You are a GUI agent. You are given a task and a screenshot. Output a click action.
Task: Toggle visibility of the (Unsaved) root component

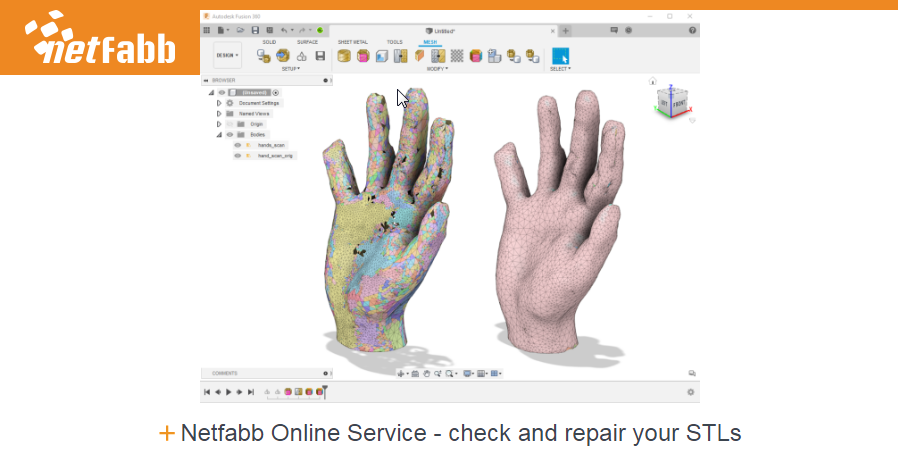pyautogui.click(x=222, y=92)
